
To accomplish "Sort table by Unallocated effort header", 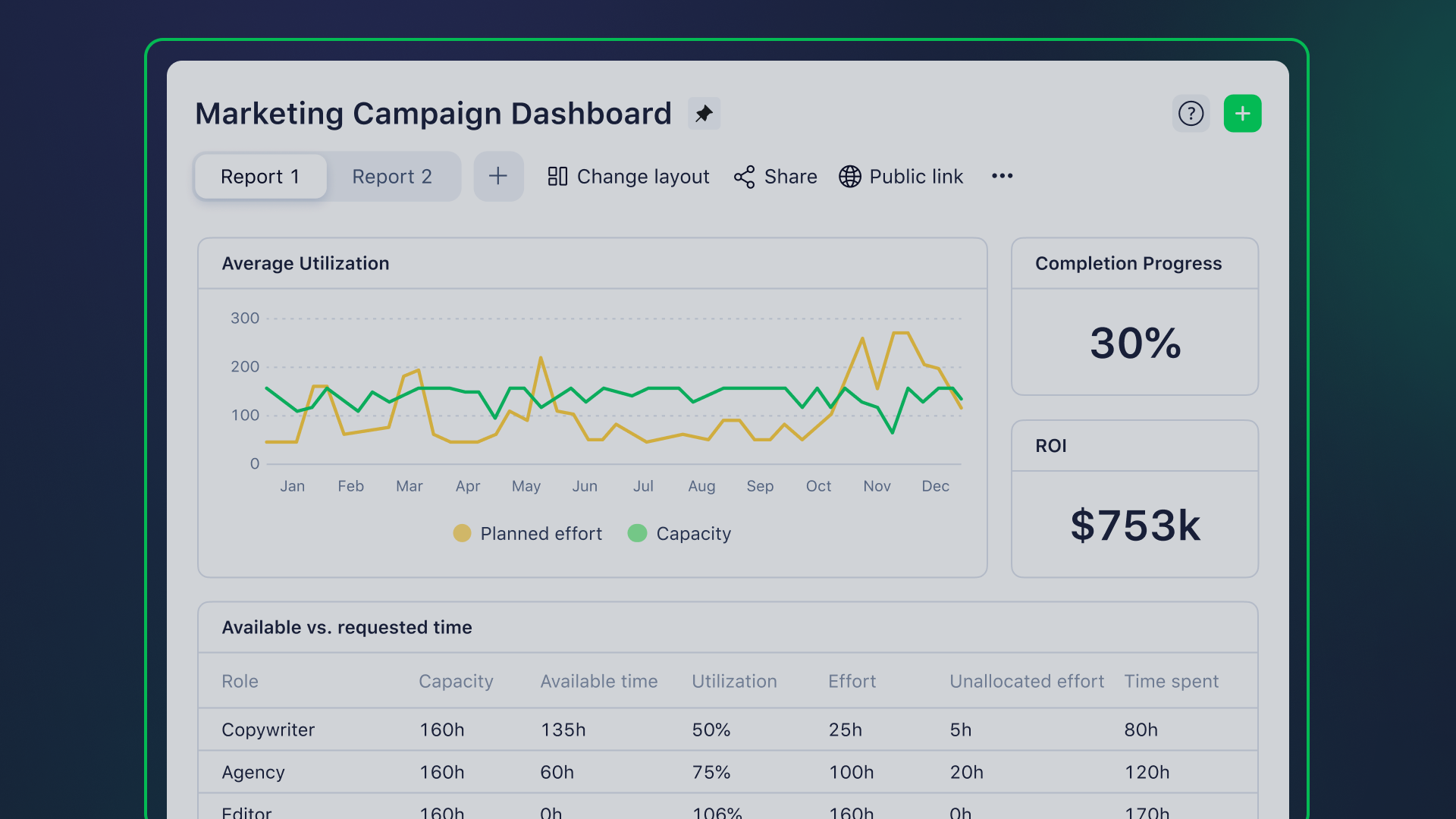I will pyautogui.click(x=1026, y=681).
